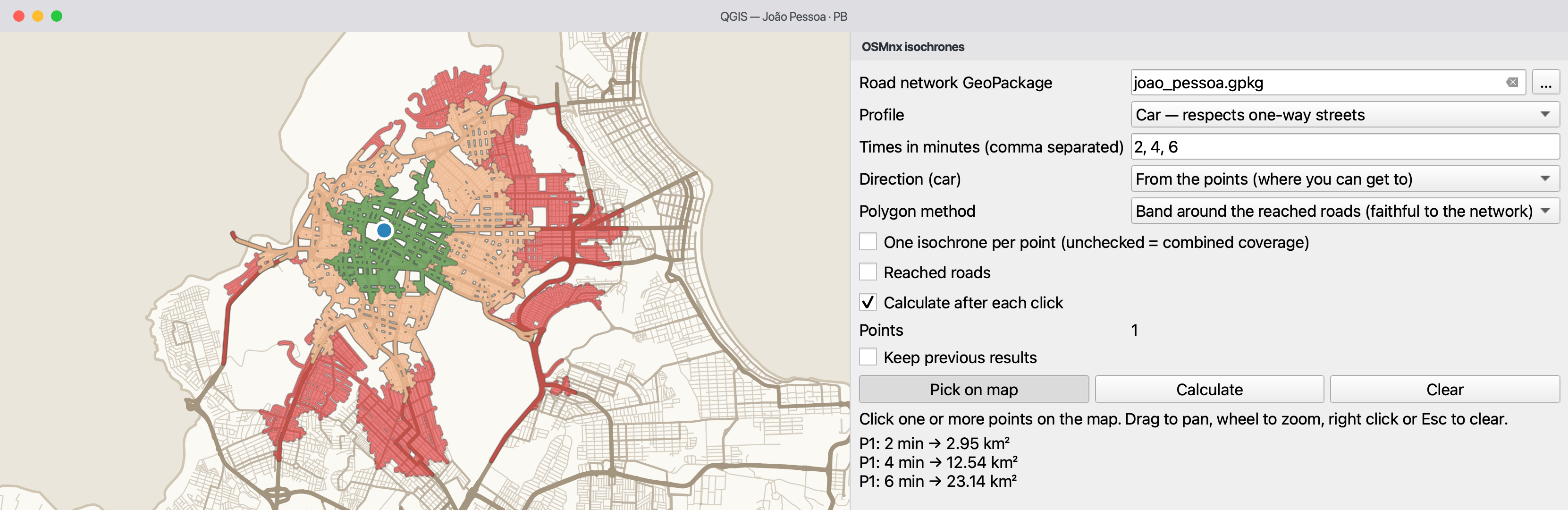Open the Direction (car) dropdown

1345,178
